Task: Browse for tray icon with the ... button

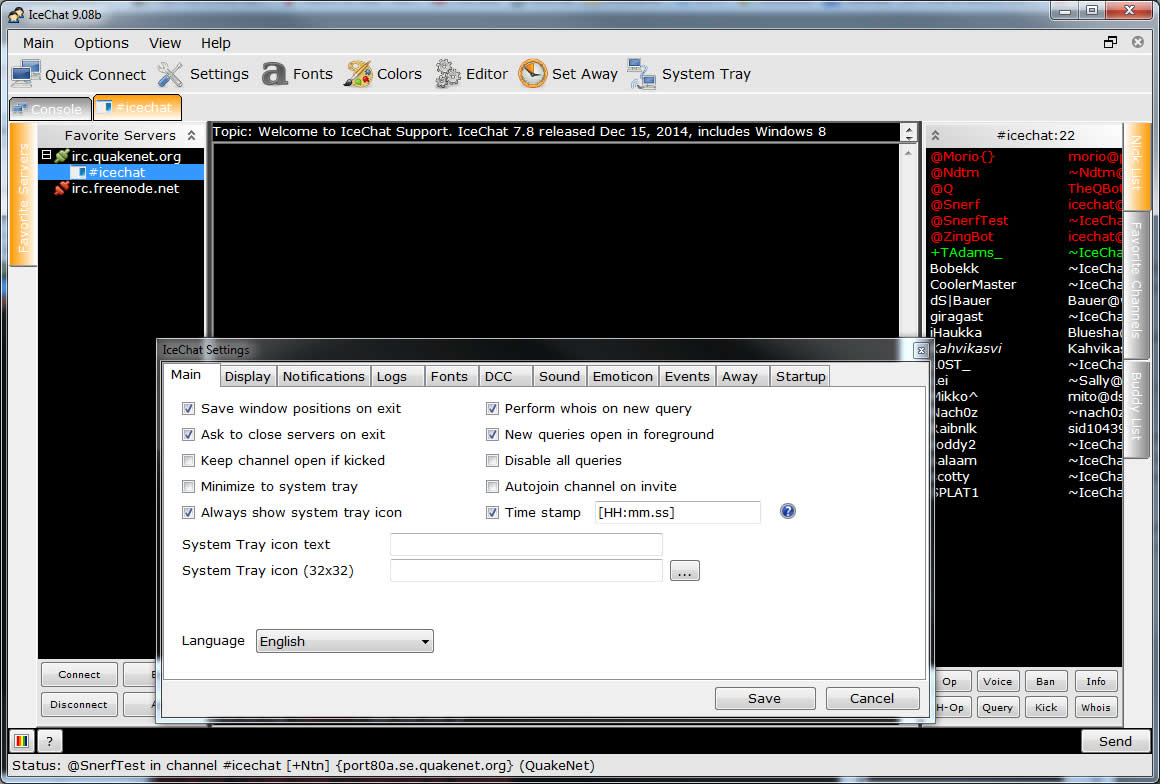Action: point(684,571)
